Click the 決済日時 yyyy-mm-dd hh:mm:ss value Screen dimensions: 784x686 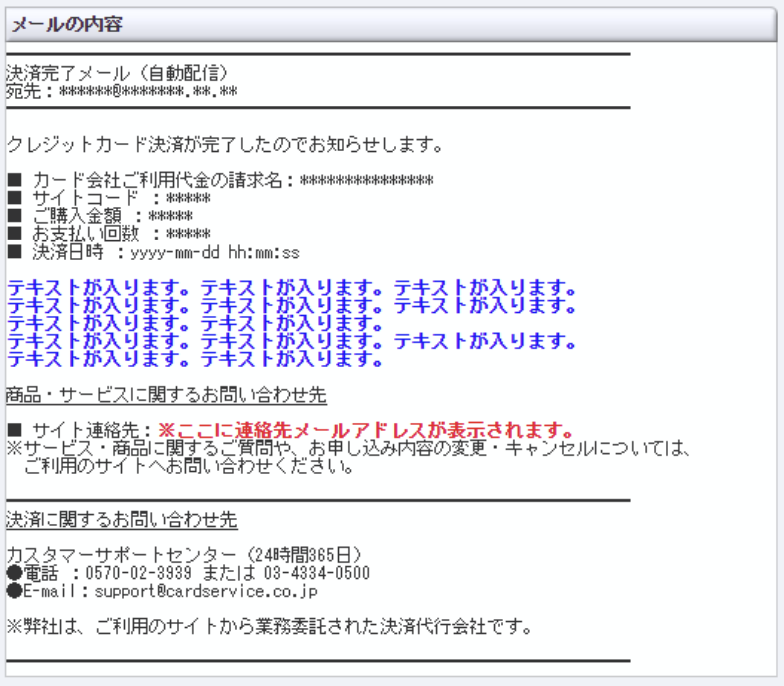[x=215, y=252]
